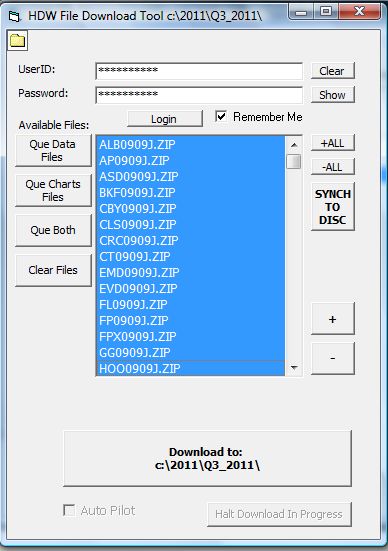Image resolution: width=388 pixels, height=551 pixels.
Task: Select ASD0909J.ZIP in the list
Action: click(190, 176)
